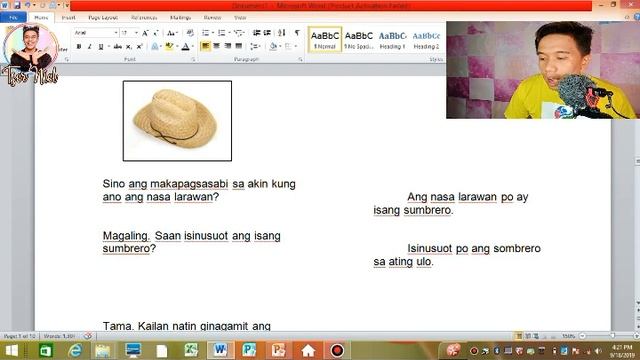Image resolution: width=640 pixels, height=360 pixels.
Task: Open PowerPoint from the taskbar
Action: pos(278,350)
